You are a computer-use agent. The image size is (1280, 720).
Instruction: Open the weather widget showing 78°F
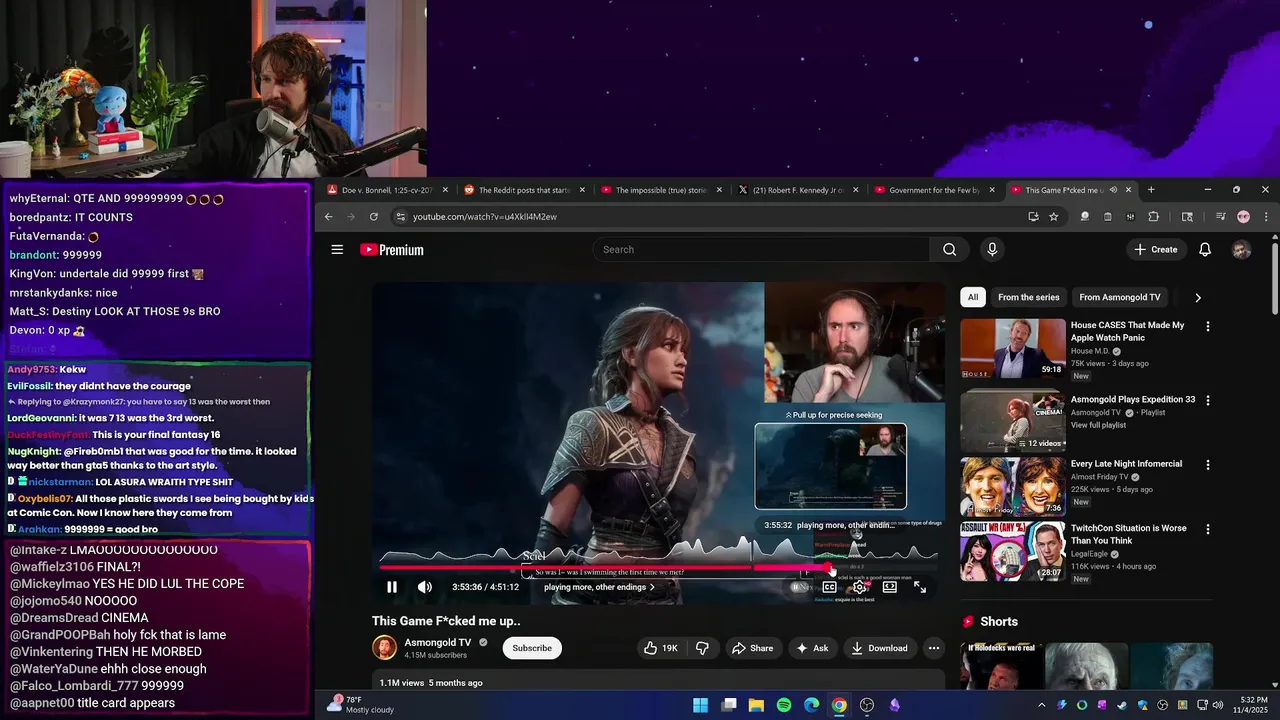point(360,705)
